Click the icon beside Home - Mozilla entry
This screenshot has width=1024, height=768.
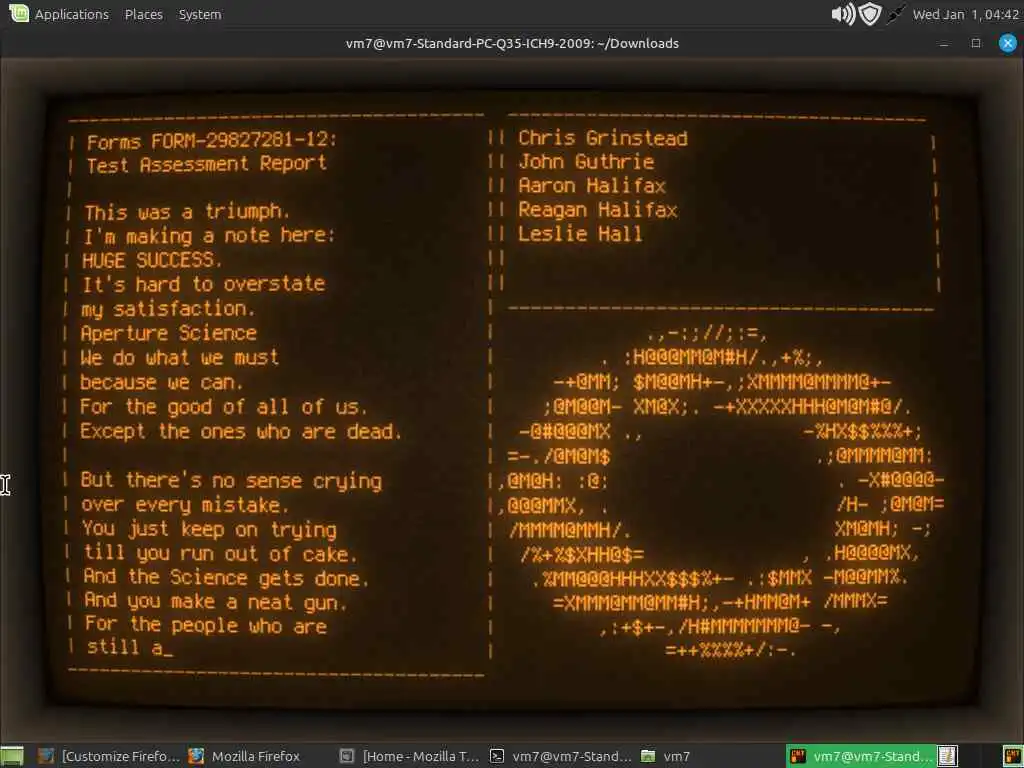pyautogui.click(x=347, y=756)
